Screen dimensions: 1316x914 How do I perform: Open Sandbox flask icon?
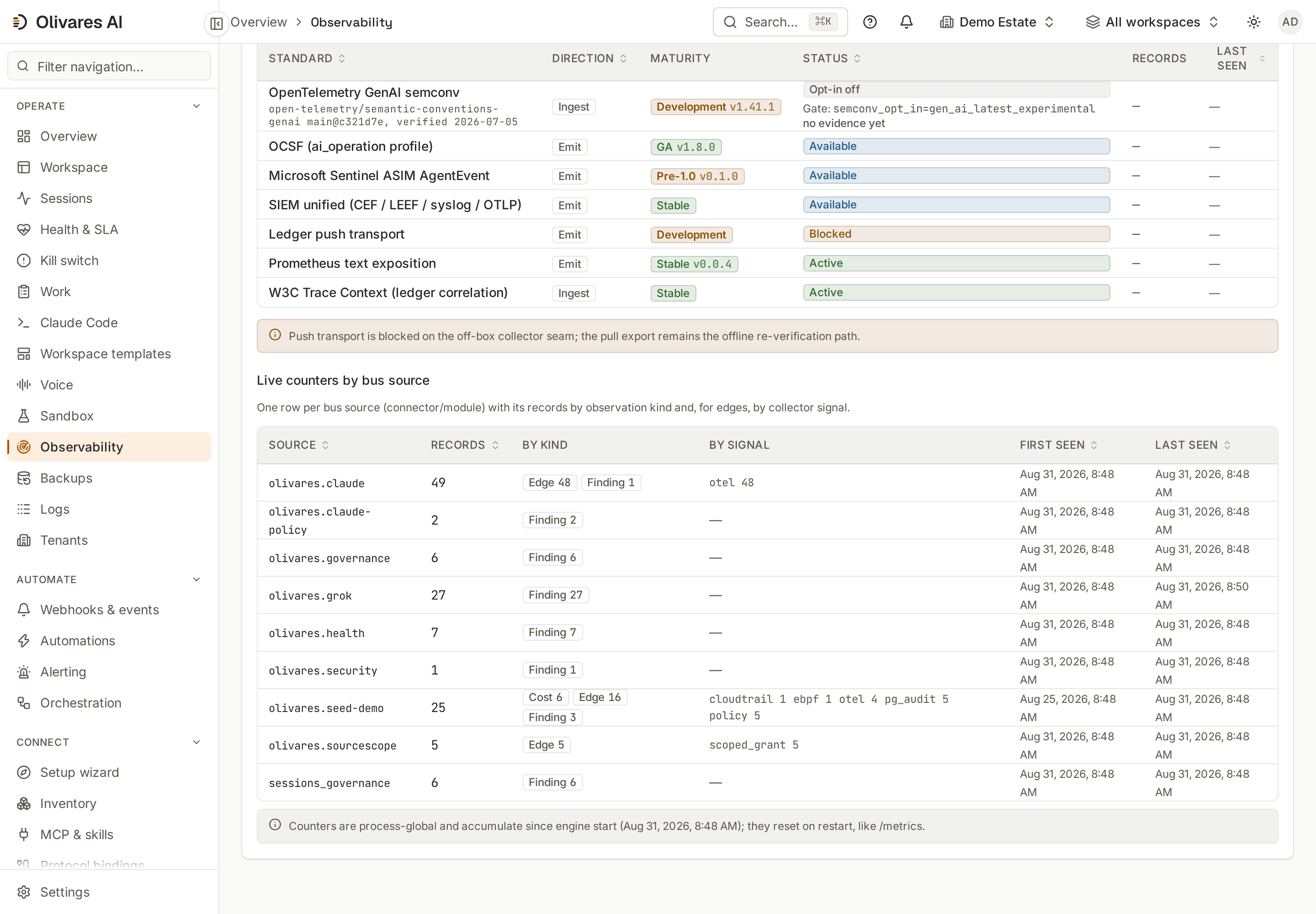(x=23, y=416)
